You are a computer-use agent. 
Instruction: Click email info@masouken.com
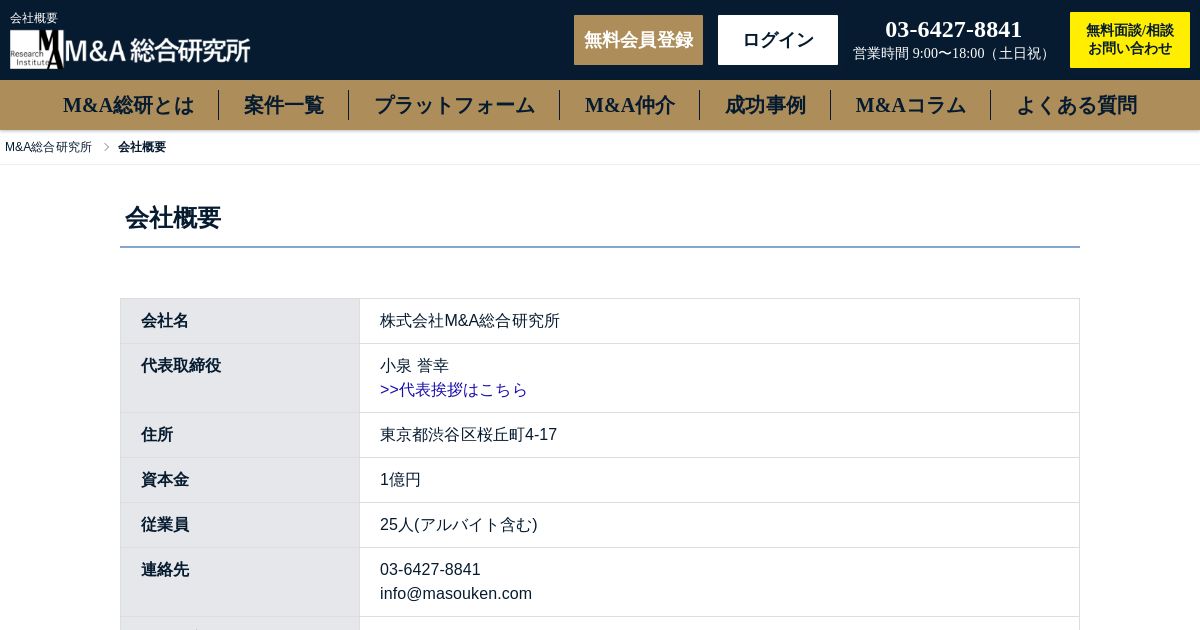456,594
